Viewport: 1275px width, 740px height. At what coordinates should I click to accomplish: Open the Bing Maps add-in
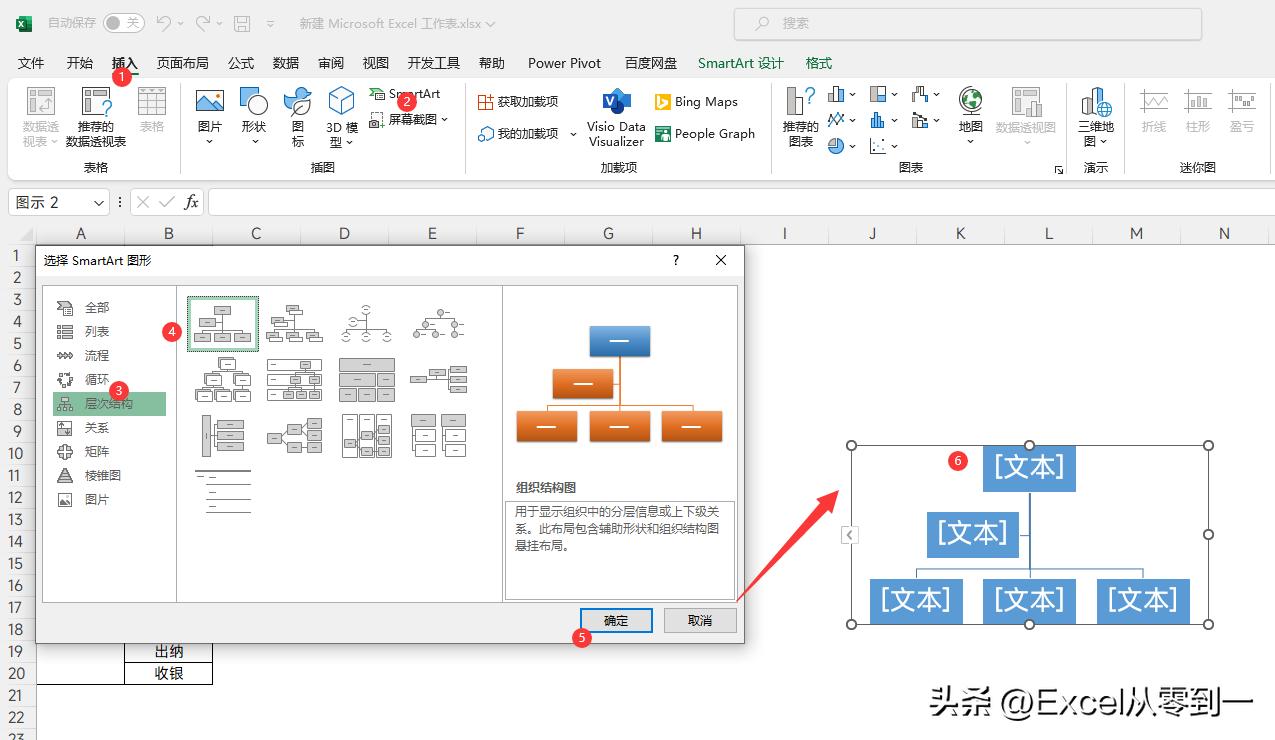pyautogui.click(x=697, y=101)
